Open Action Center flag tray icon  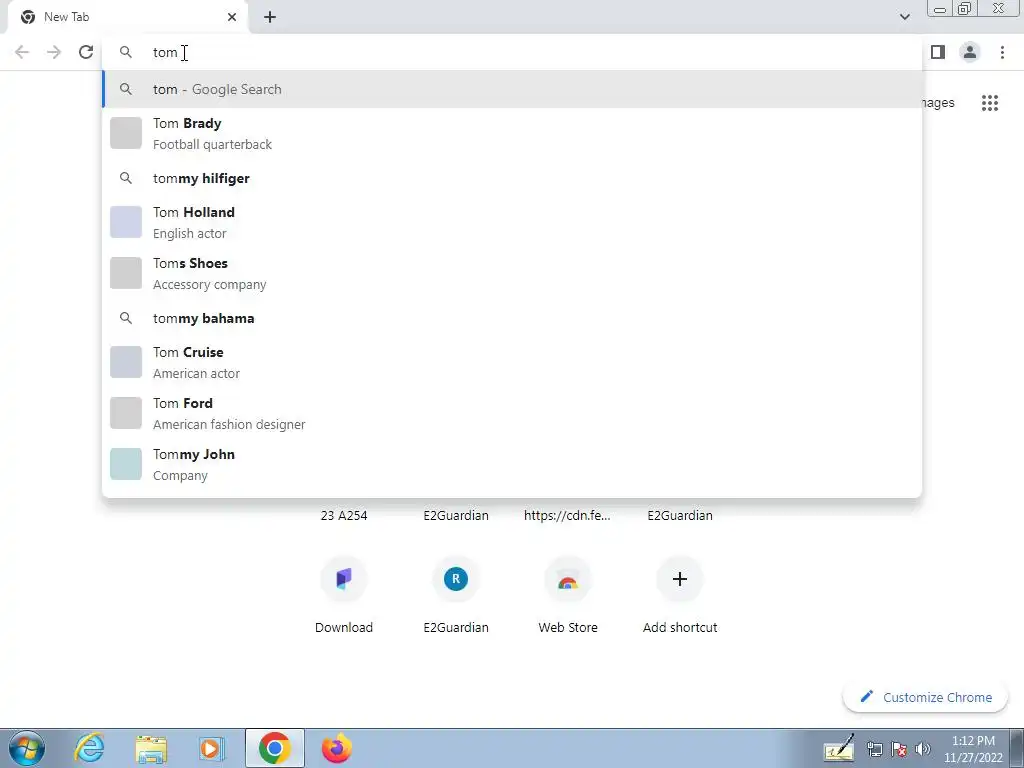899,749
